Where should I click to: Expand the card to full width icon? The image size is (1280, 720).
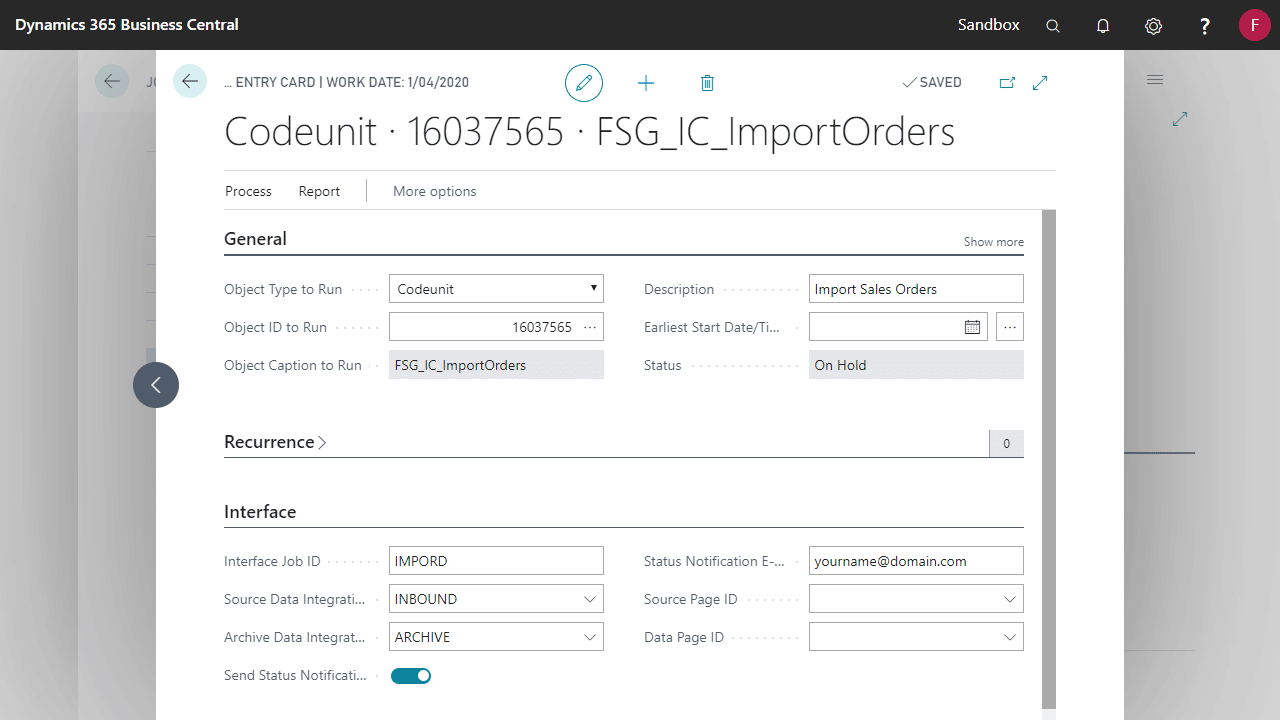pos(1040,83)
